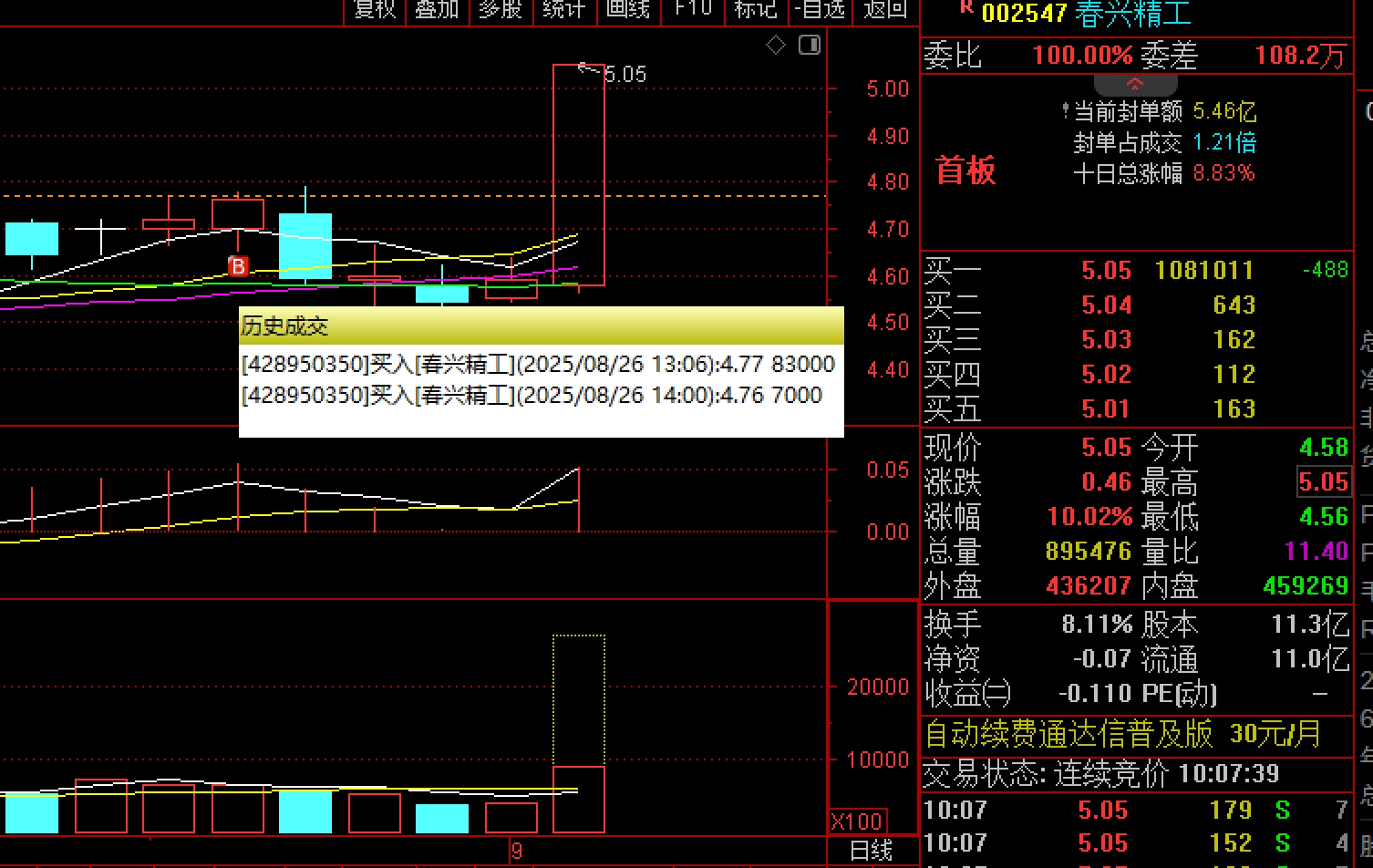Viewport: 1373px width, 868px height.
Task: Click the 日线 period label
Action: point(871,851)
